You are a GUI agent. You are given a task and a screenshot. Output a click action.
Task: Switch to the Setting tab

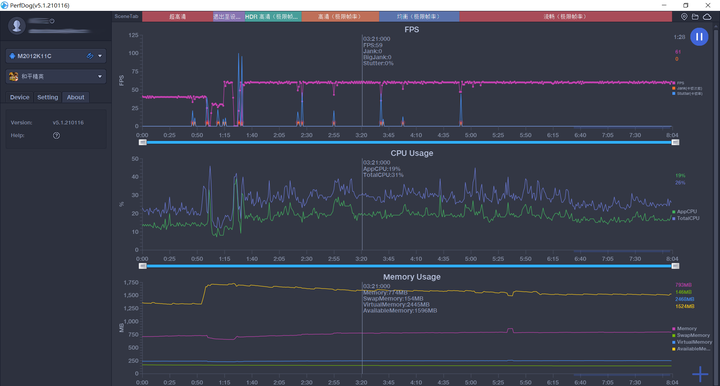coord(48,97)
